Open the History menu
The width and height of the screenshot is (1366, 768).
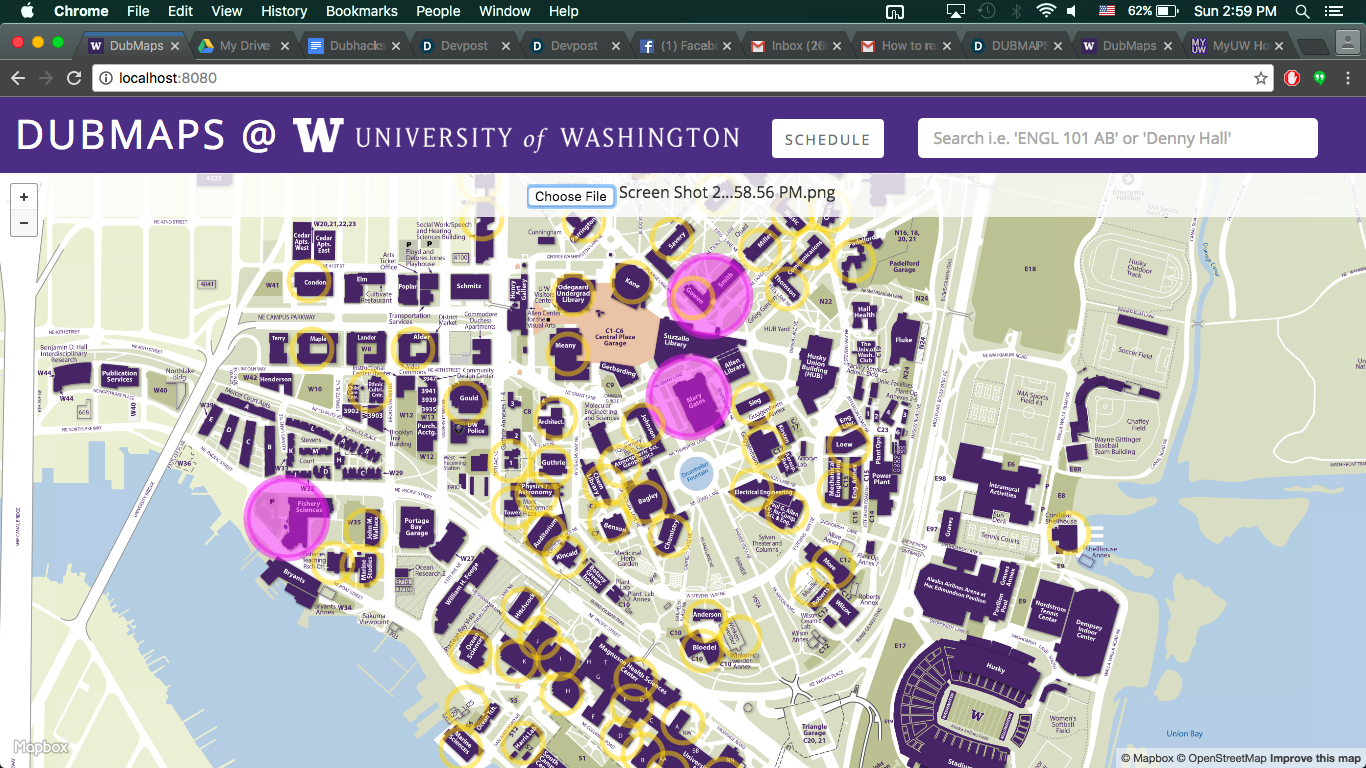point(284,11)
